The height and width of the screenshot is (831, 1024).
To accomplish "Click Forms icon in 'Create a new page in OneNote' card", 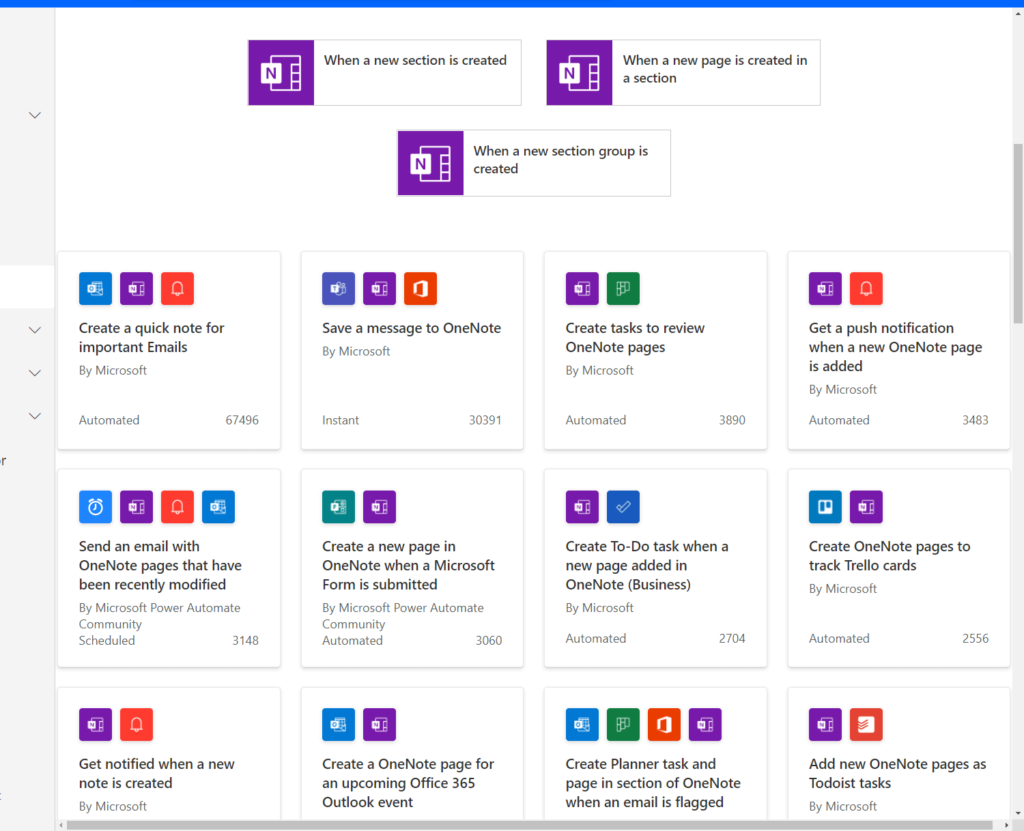I will coord(338,506).
